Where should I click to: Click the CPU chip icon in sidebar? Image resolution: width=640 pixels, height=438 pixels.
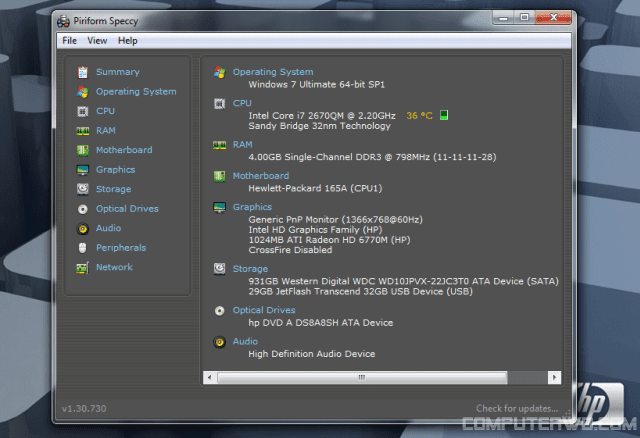coord(83,111)
